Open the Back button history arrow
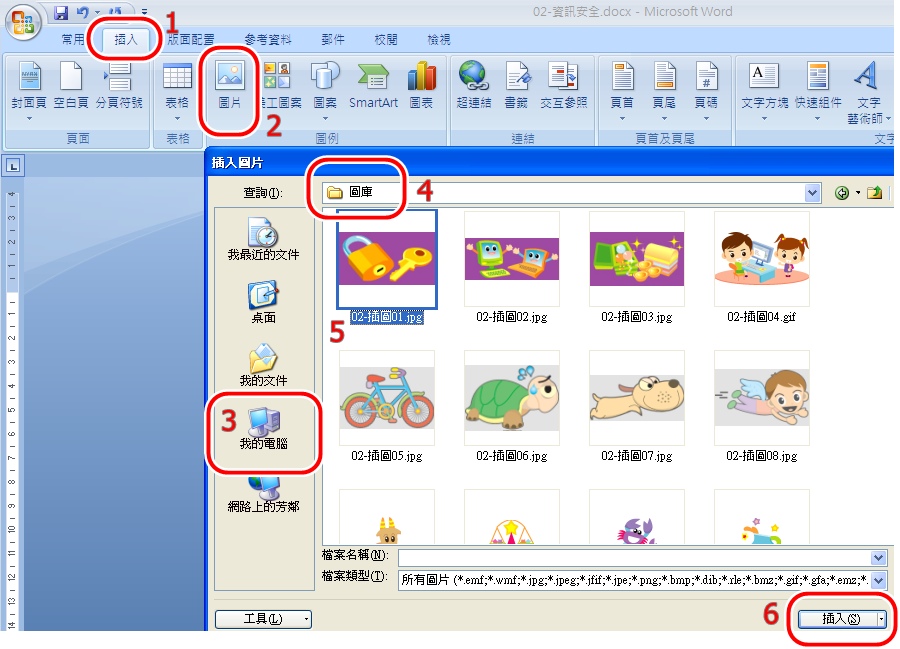Screen dimensions: 900x649 point(858,193)
